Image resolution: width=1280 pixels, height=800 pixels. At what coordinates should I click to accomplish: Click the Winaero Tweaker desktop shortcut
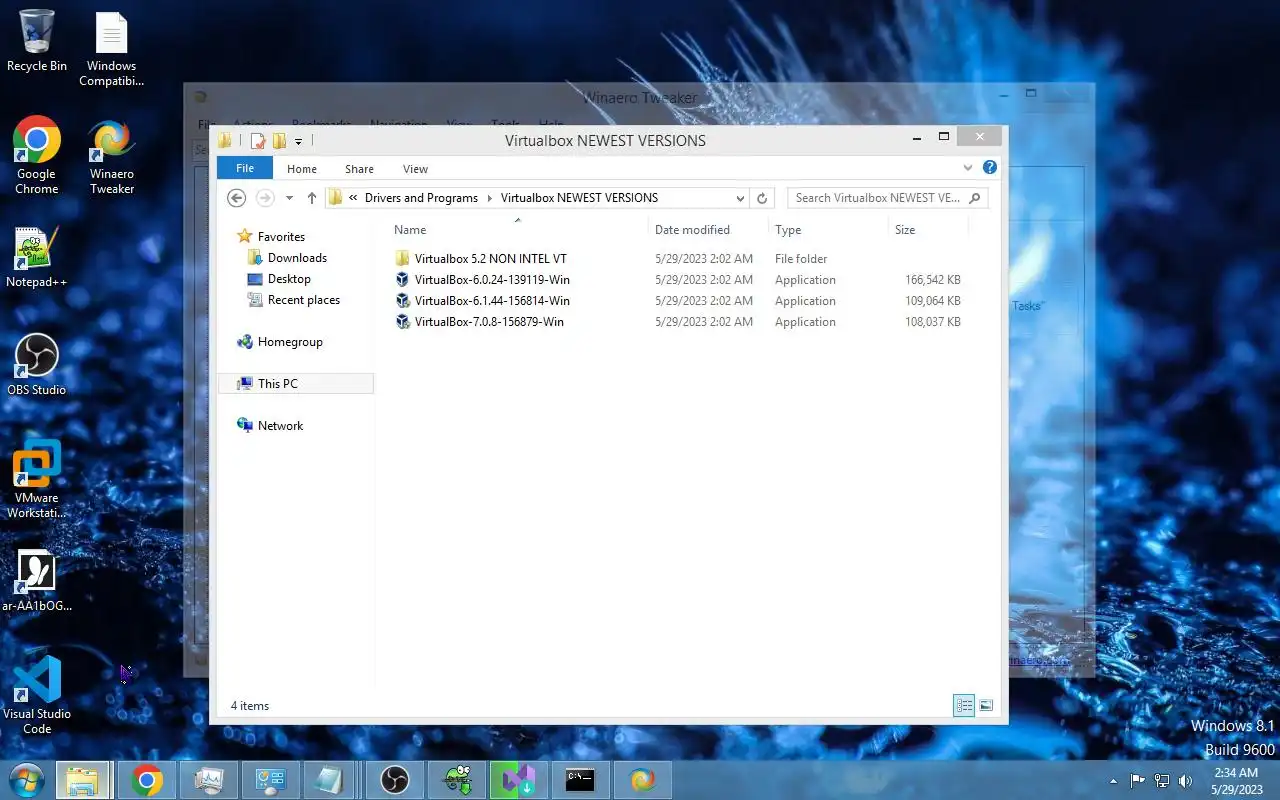112,156
